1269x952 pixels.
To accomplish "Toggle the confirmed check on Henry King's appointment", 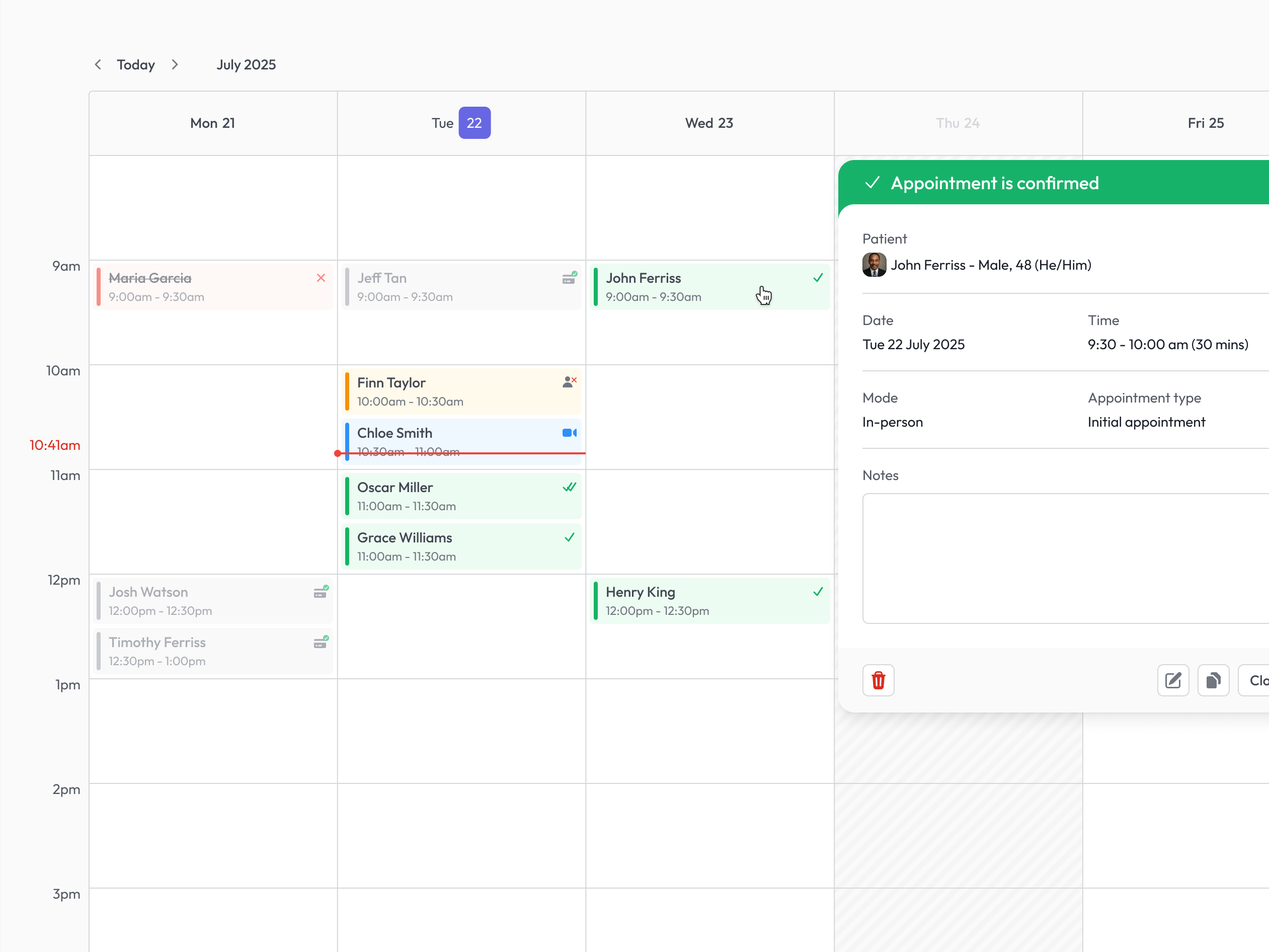I will (x=818, y=591).
